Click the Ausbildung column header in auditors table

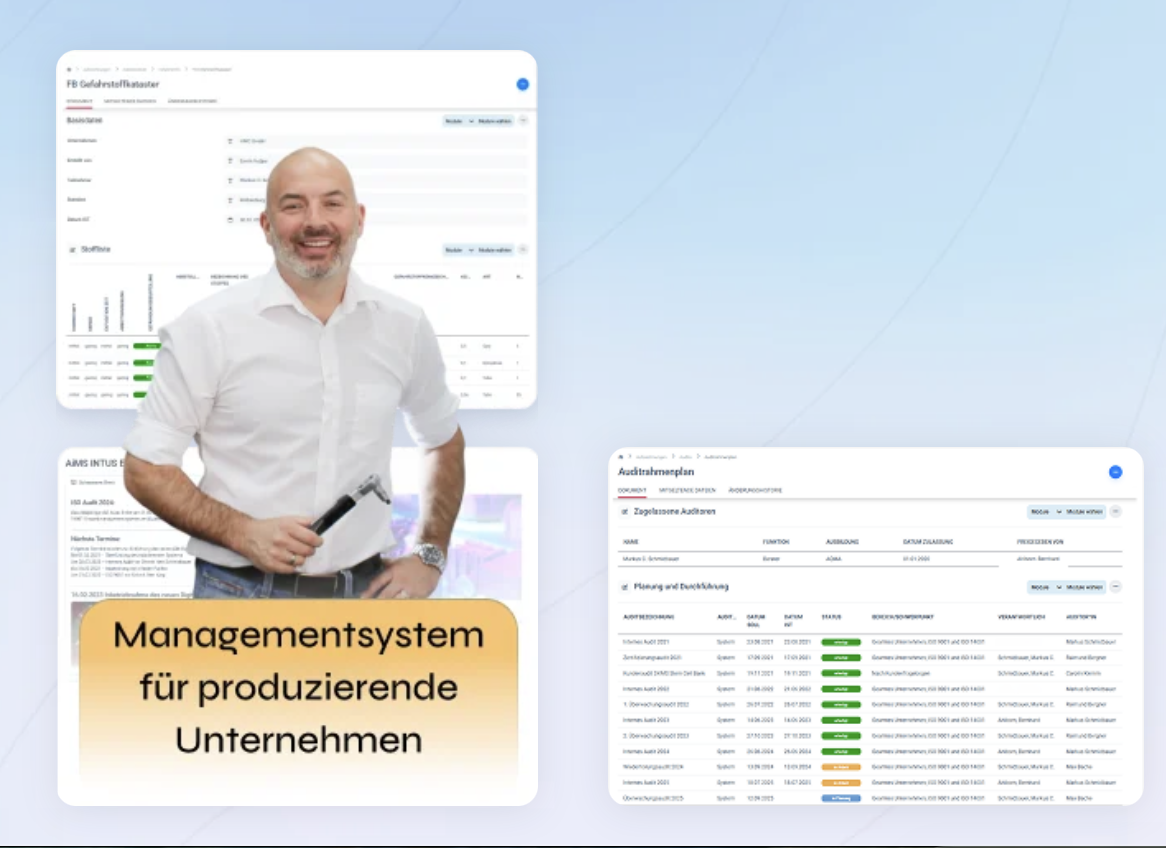[x=843, y=542]
